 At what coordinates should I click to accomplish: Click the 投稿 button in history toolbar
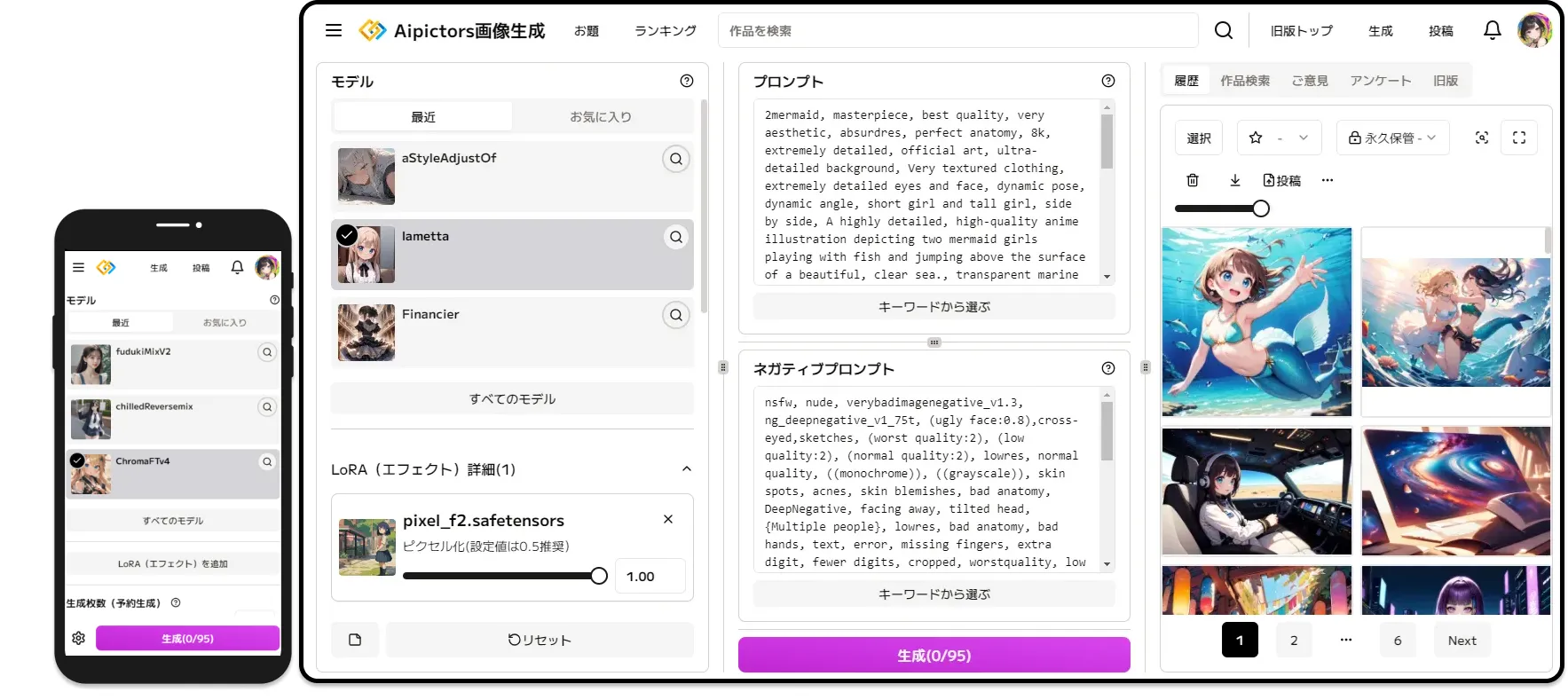[1281, 180]
